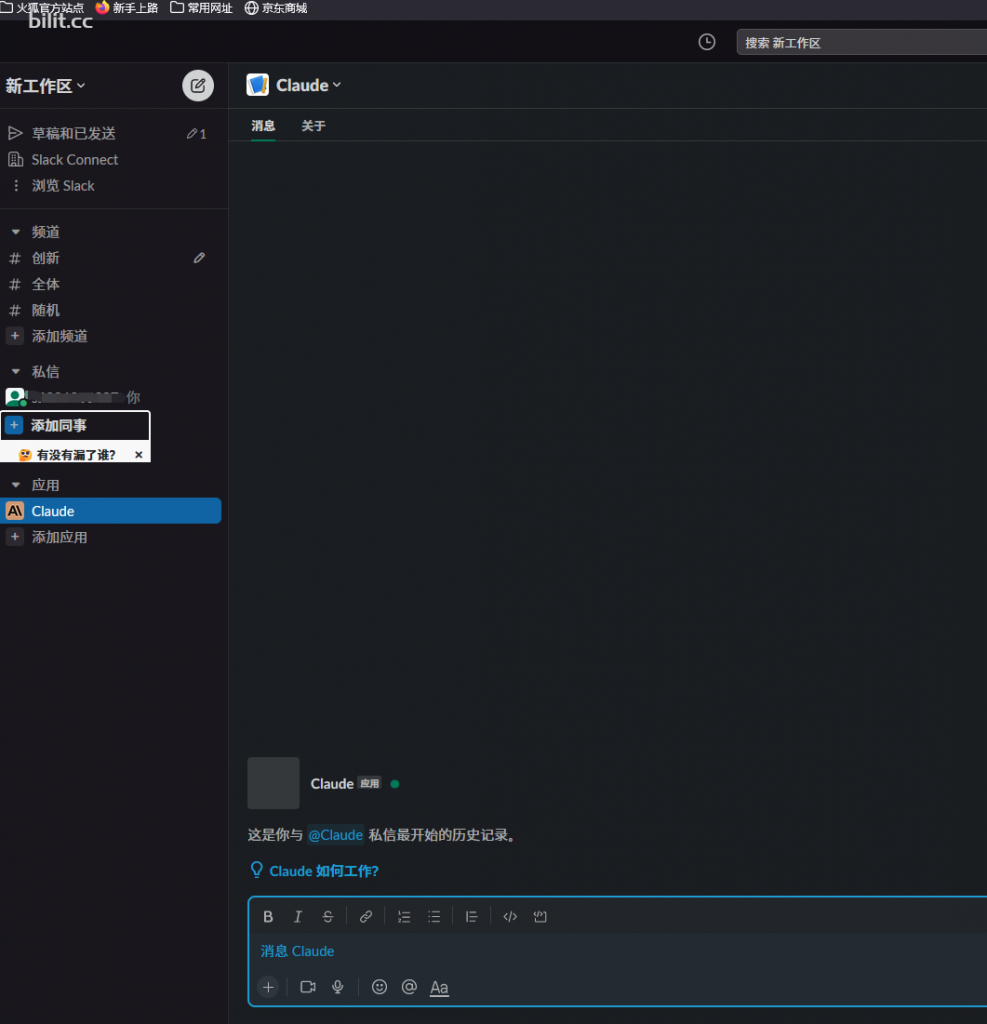Apply inline code formatting
This screenshot has height=1024, width=987.
point(510,916)
